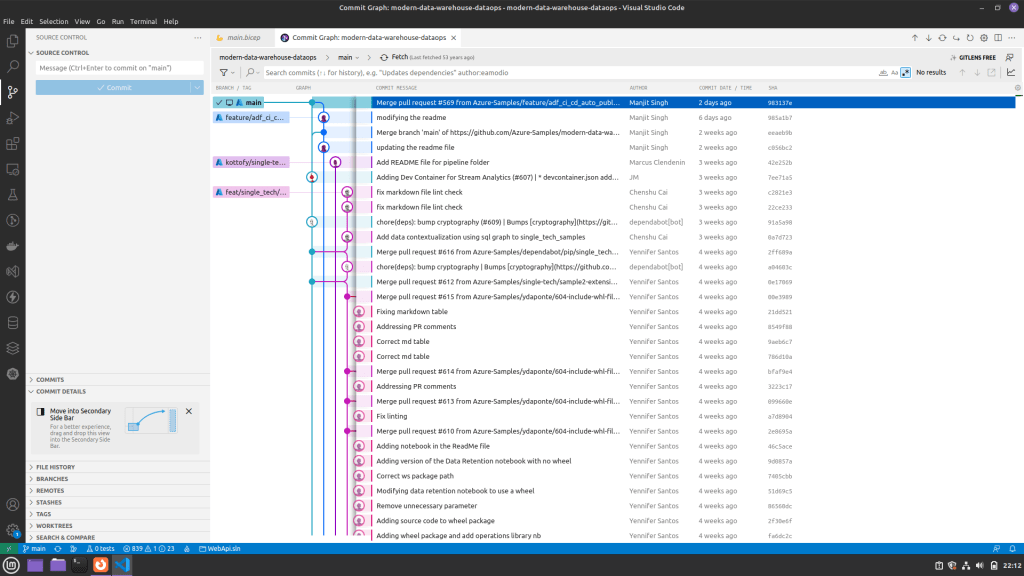Open the Accounts icon in activity bar

pos(13,505)
